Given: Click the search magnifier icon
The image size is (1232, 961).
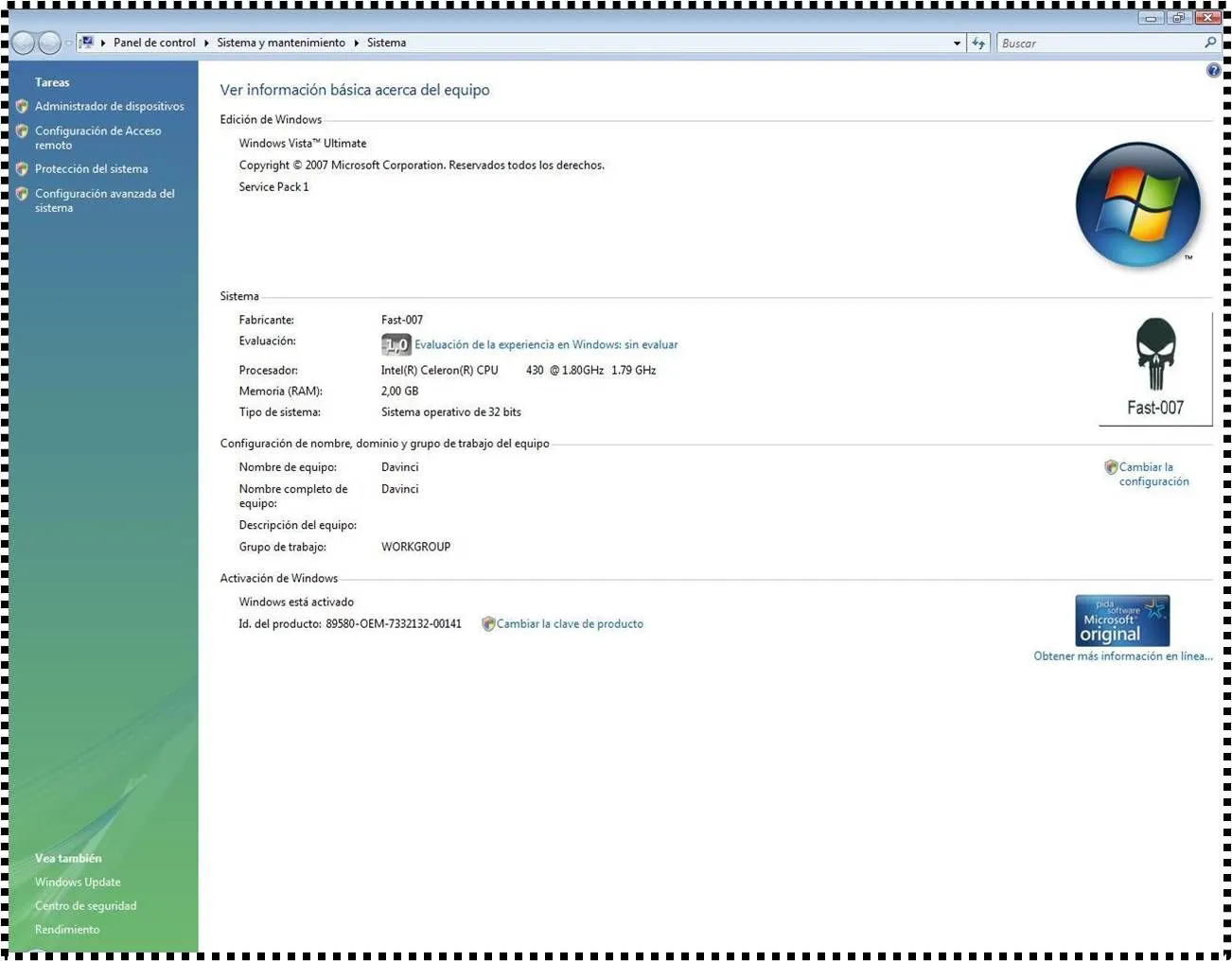Looking at the screenshot, I should coord(1210,43).
